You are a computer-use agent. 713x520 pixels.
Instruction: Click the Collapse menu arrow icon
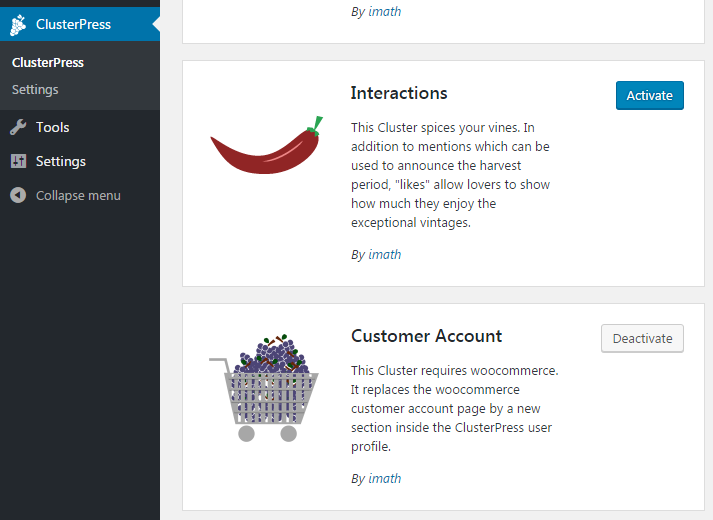click(x=18, y=195)
